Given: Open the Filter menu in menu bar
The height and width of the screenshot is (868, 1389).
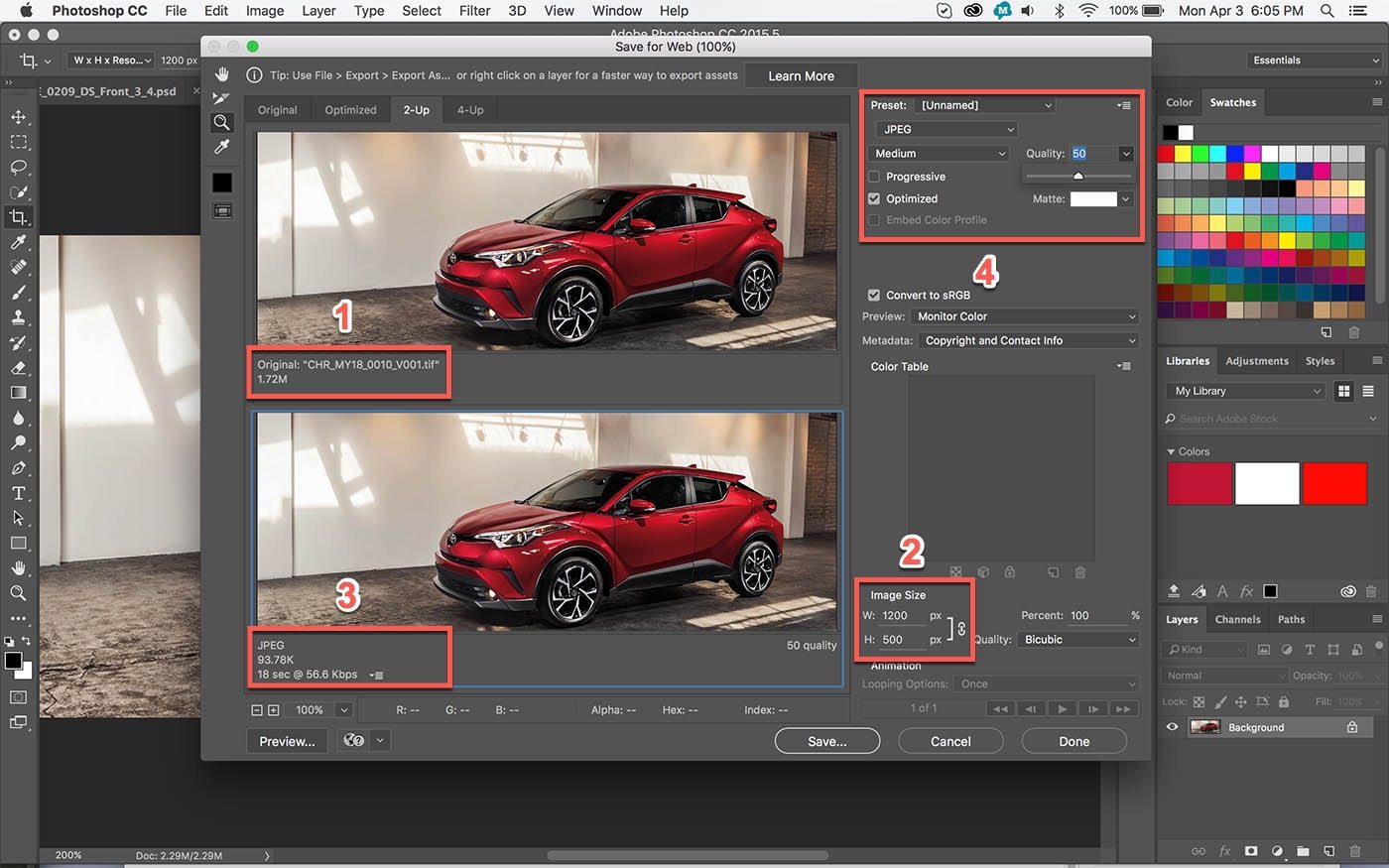Looking at the screenshot, I should coord(474,11).
